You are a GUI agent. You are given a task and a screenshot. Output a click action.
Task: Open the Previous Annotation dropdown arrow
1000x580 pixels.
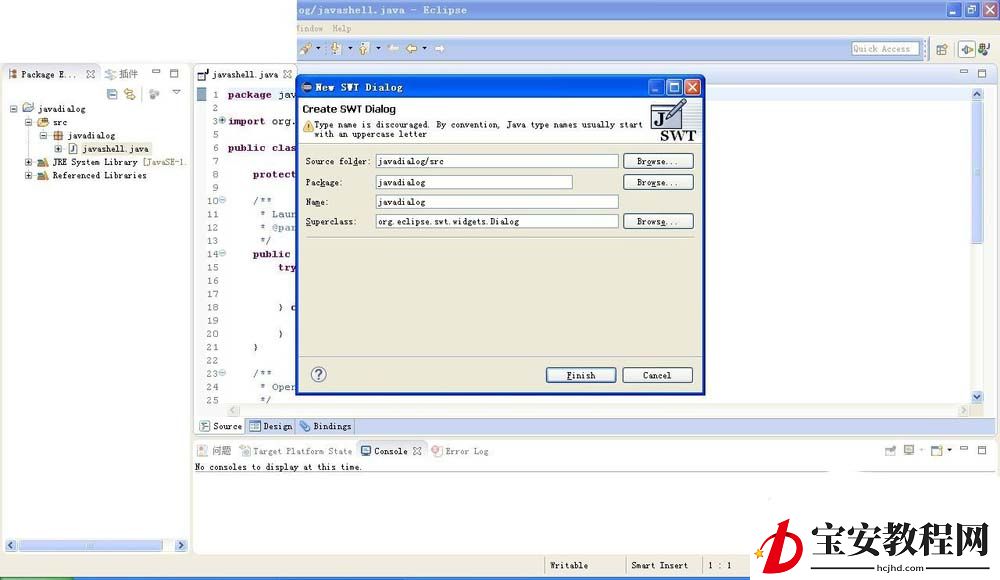pos(378,48)
